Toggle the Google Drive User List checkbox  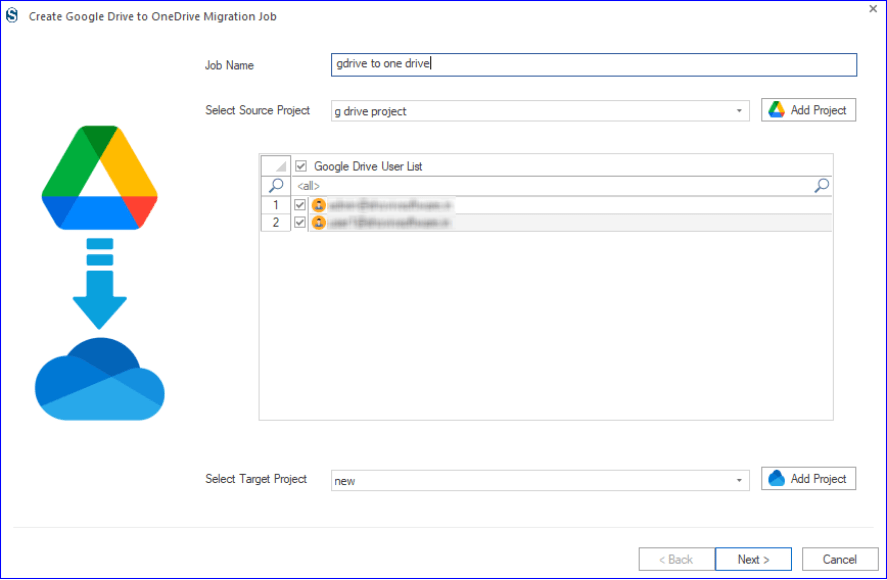tap(301, 166)
